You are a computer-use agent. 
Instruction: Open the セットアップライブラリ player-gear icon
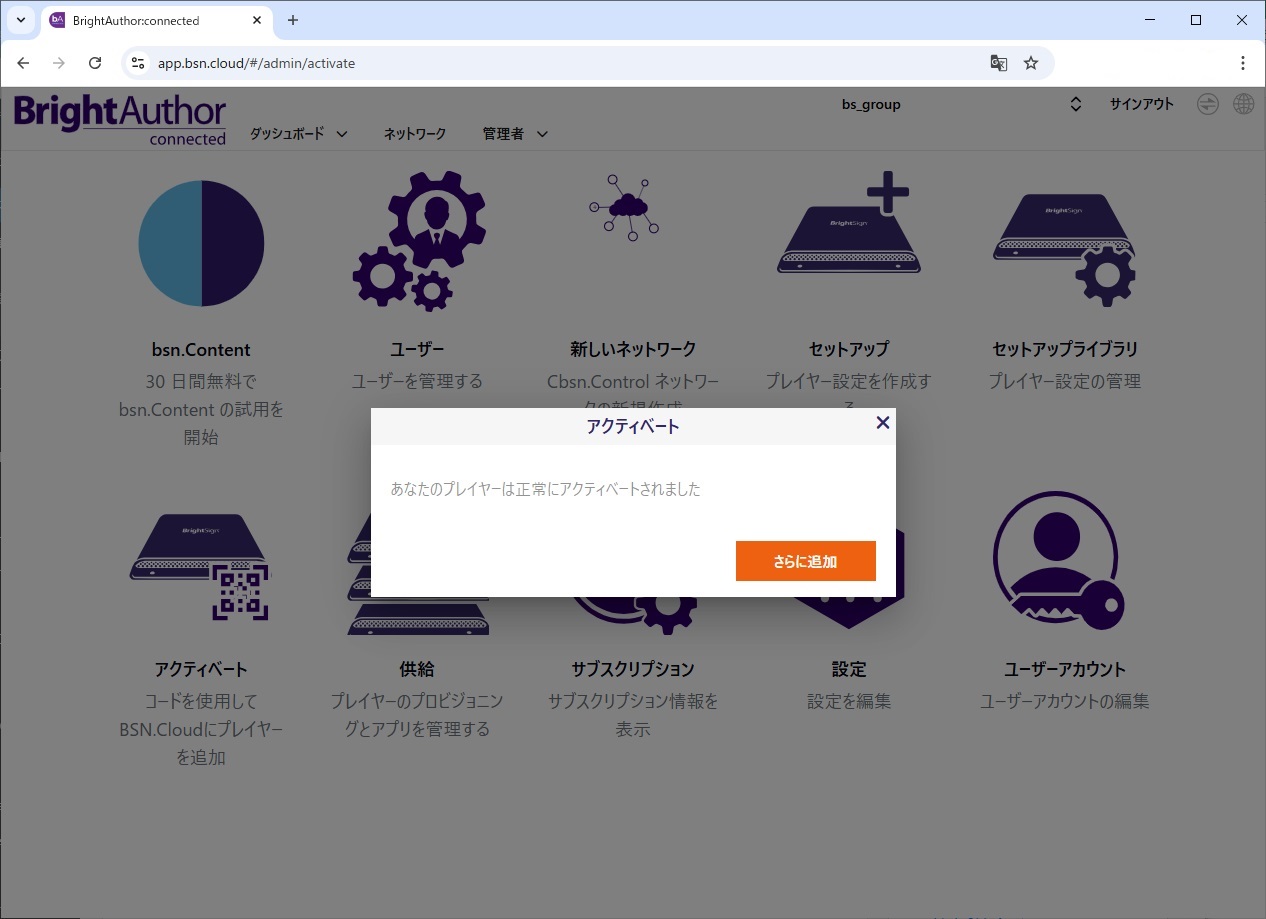pyautogui.click(x=1064, y=248)
